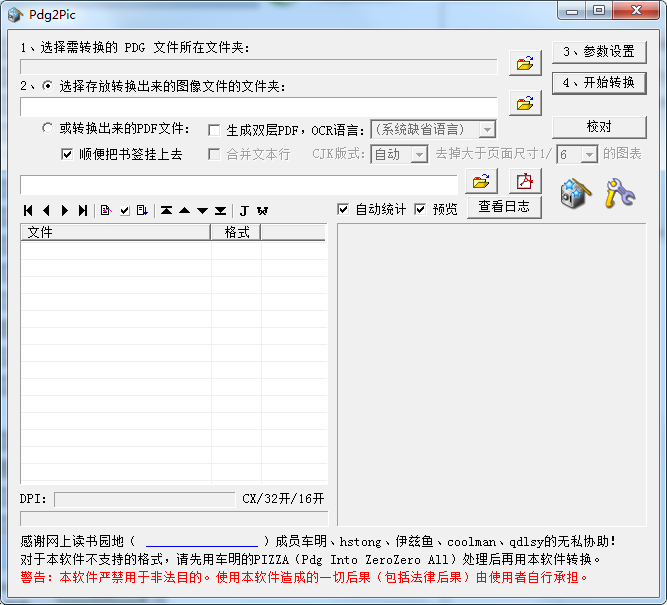Click the blue underlined link after 感谢网上读书园地

(x=202, y=542)
